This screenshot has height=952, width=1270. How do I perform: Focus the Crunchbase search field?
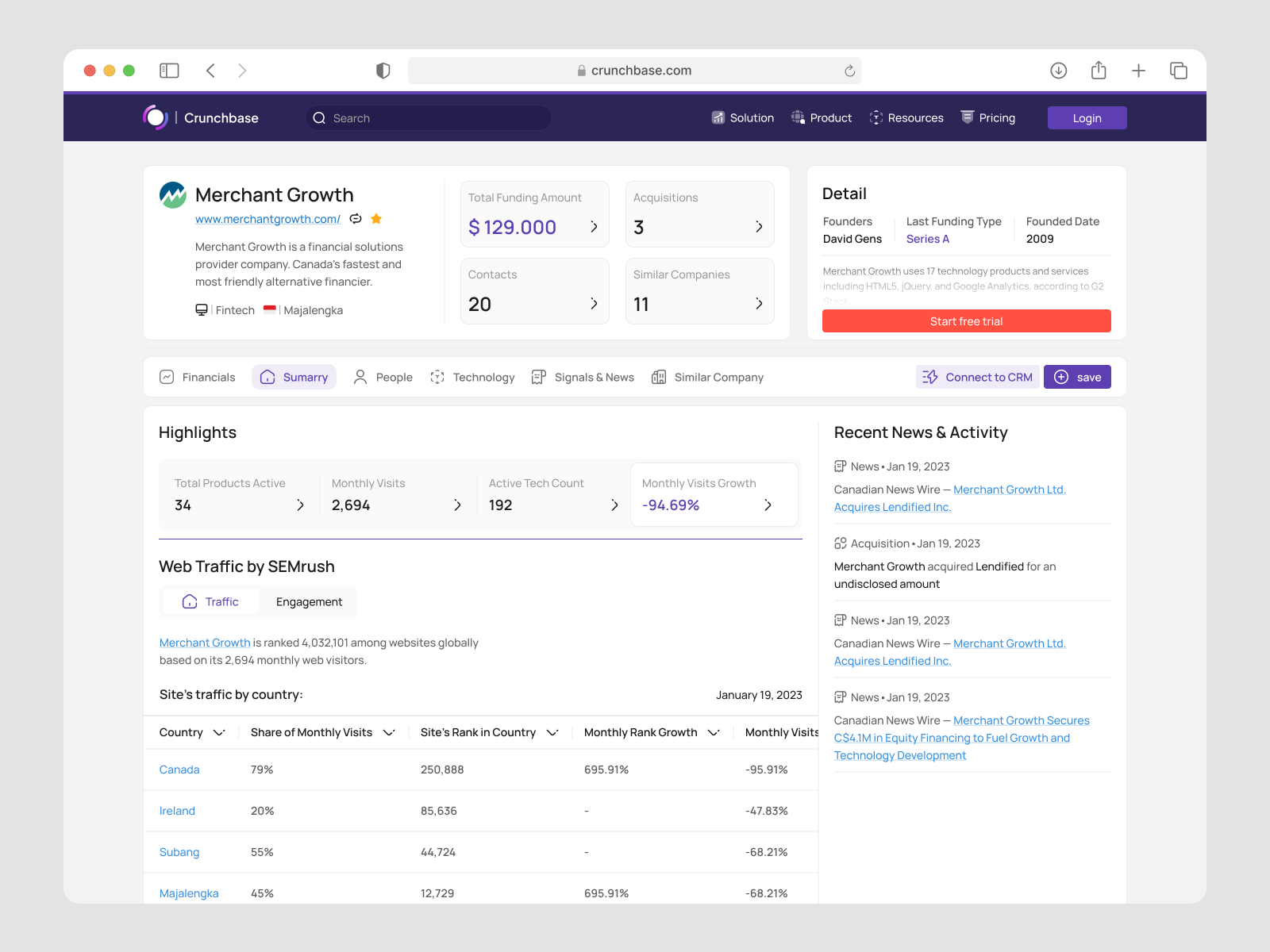429,118
